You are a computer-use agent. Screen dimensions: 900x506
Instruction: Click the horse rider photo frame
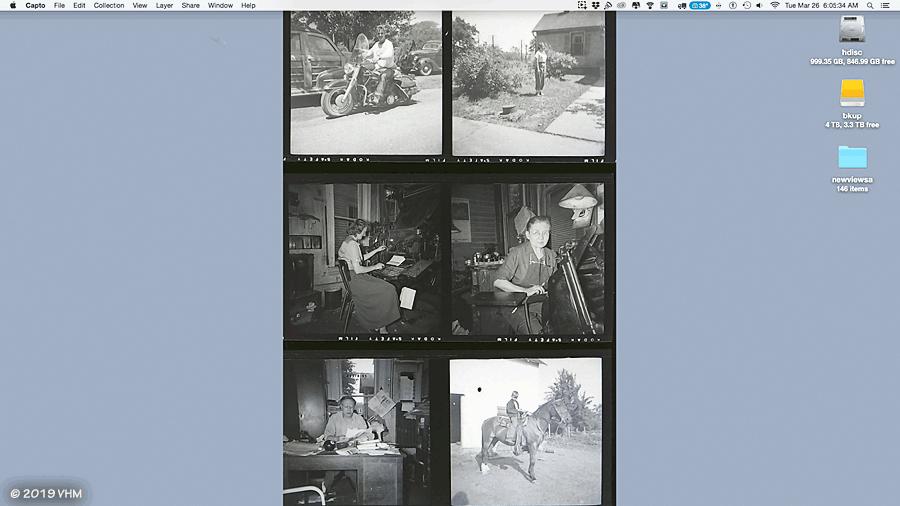click(x=525, y=430)
